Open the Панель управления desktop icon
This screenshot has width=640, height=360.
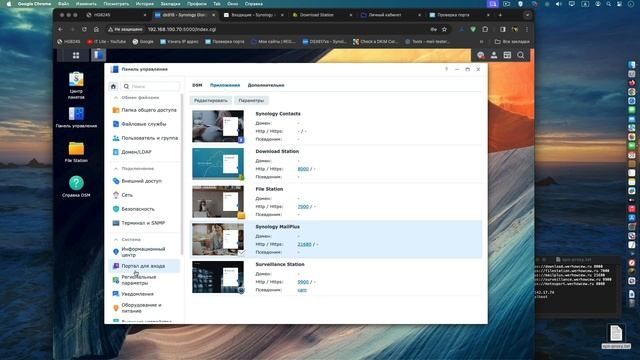[x=76, y=118]
